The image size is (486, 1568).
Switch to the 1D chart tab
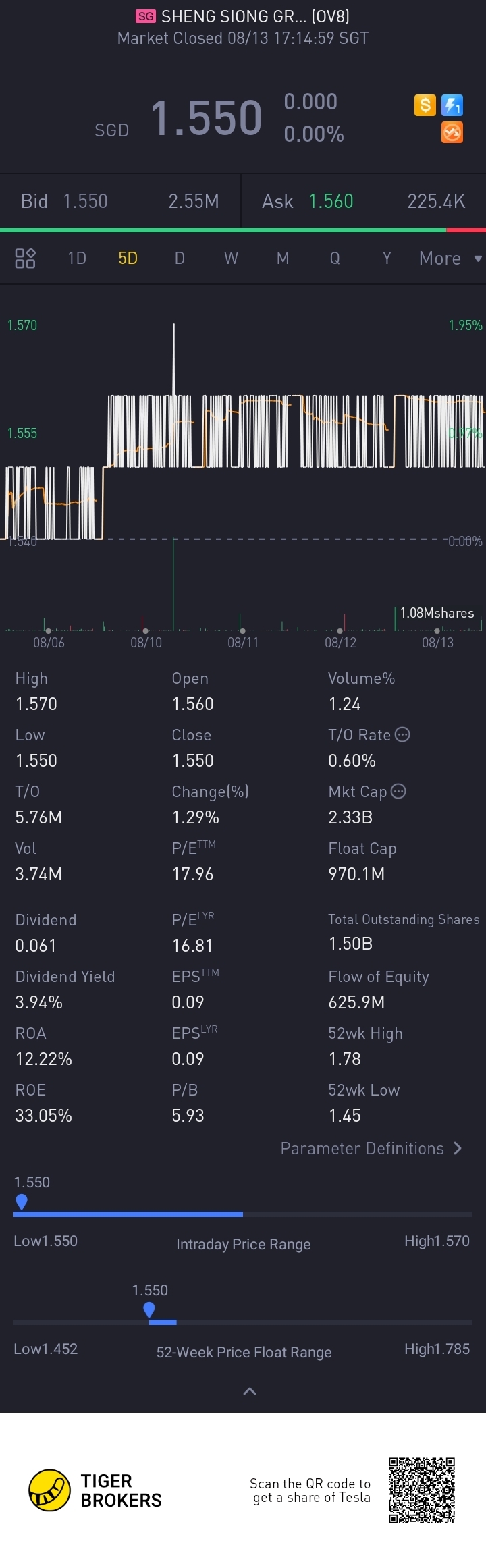pos(77,258)
